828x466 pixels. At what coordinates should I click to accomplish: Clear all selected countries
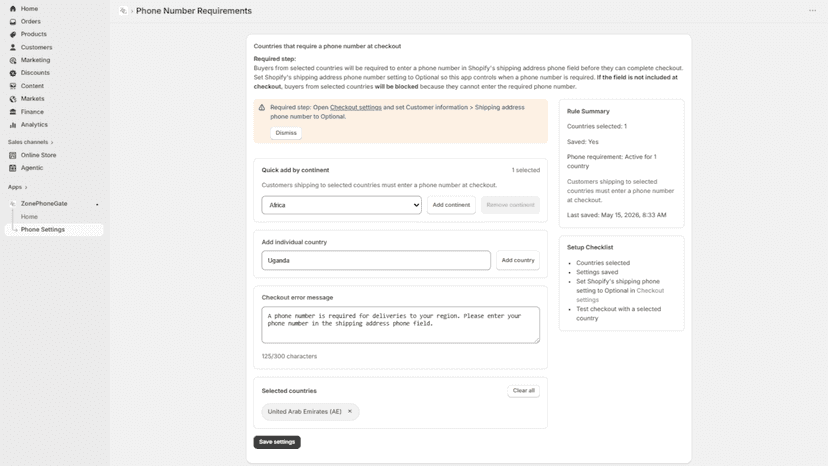coord(523,391)
